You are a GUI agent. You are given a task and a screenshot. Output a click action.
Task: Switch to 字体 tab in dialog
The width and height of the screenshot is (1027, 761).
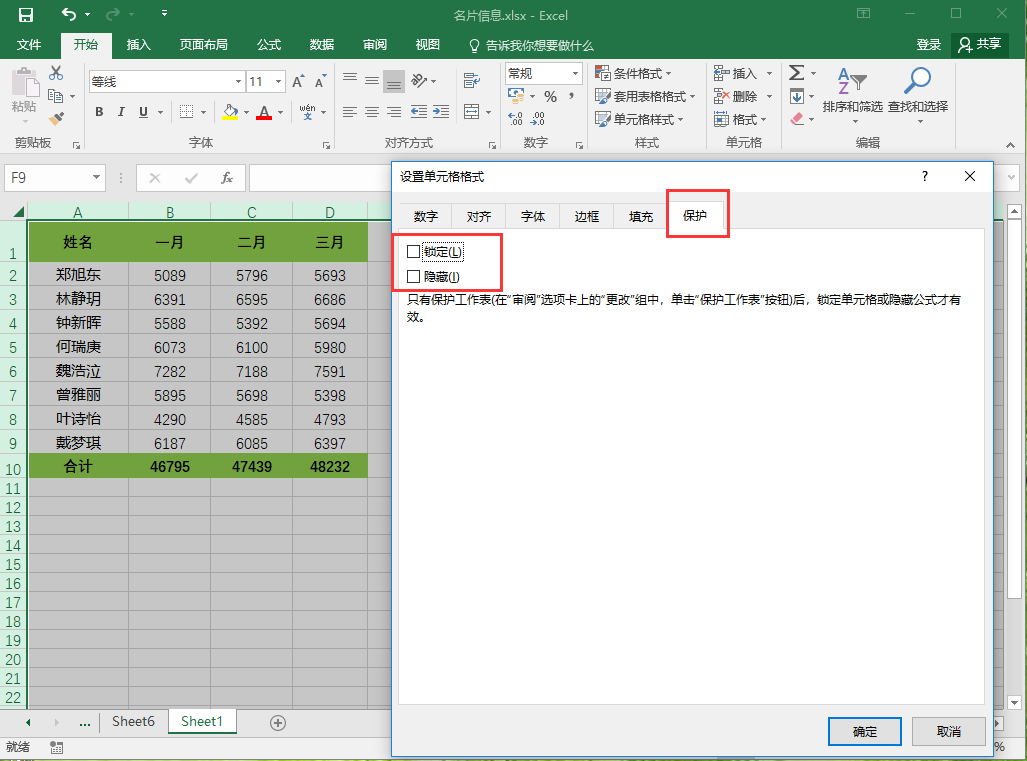pyautogui.click(x=533, y=216)
